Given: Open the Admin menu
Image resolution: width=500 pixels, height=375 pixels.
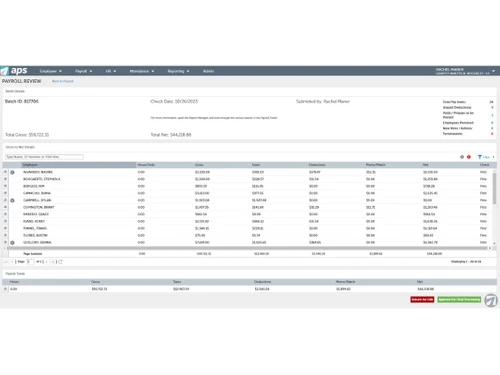Looking at the screenshot, I should 209,71.
